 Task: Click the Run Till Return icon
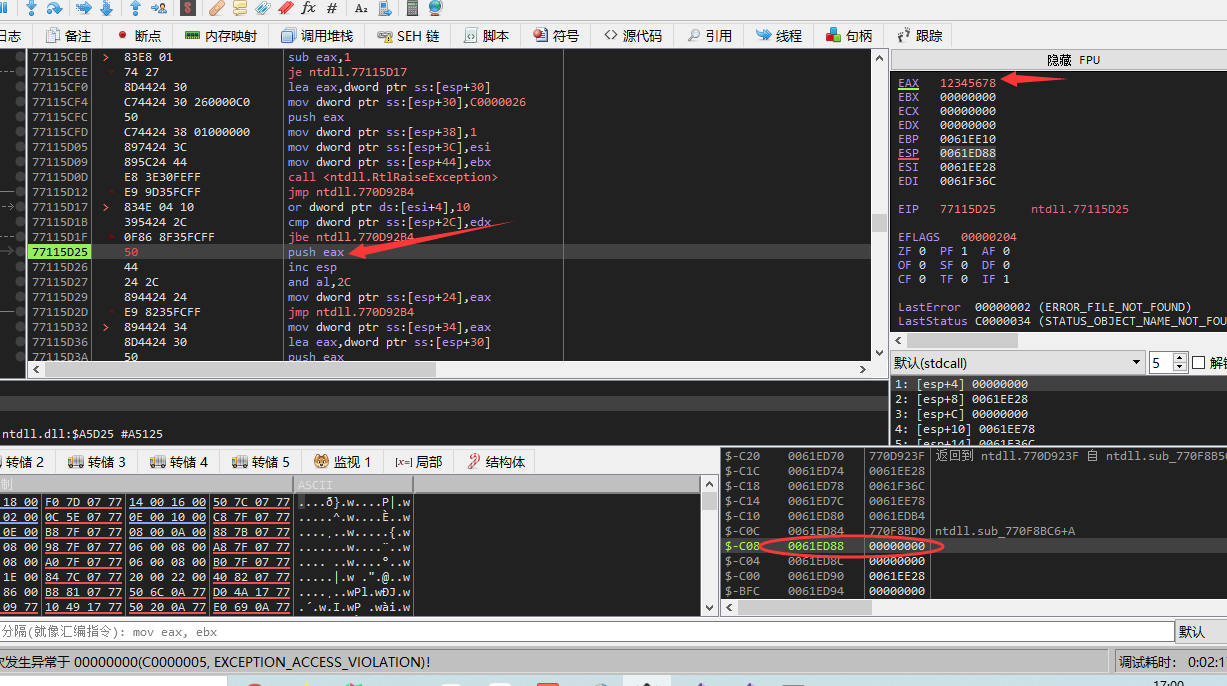(136, 8)
